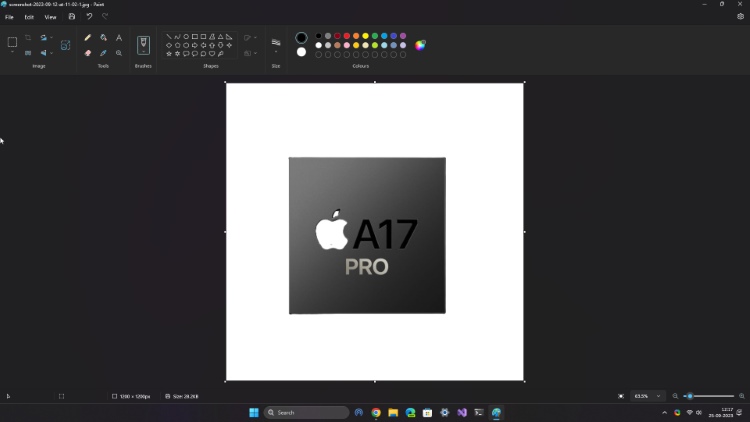Select Colour 1 black primary swatch
Screen dimensions: 750x422
[301, 38]
